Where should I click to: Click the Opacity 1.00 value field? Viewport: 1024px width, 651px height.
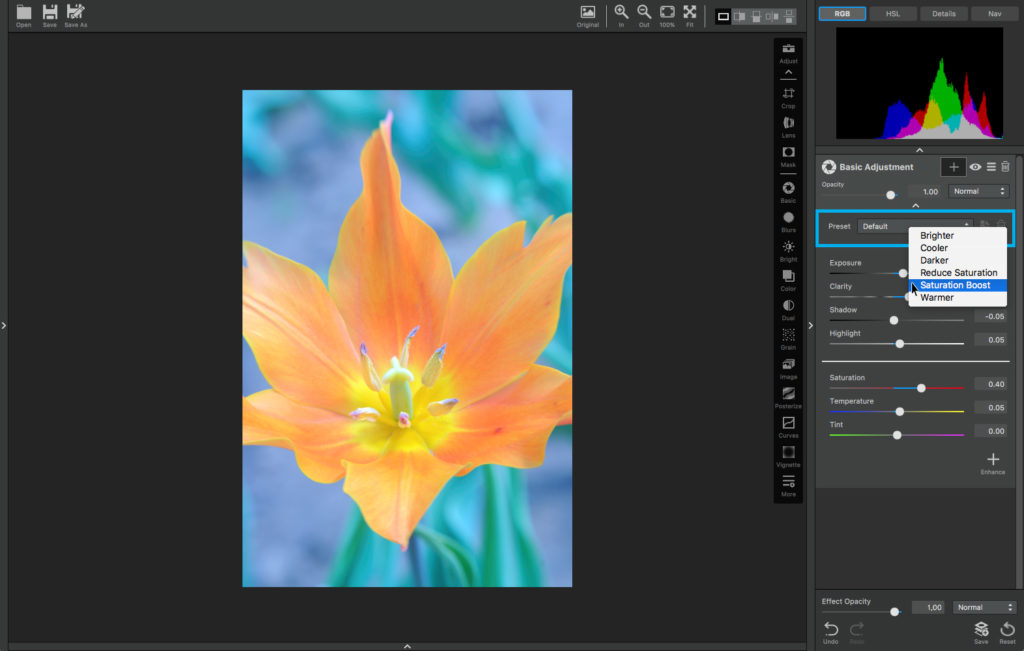pyautogui.click(x=927, y=191)
